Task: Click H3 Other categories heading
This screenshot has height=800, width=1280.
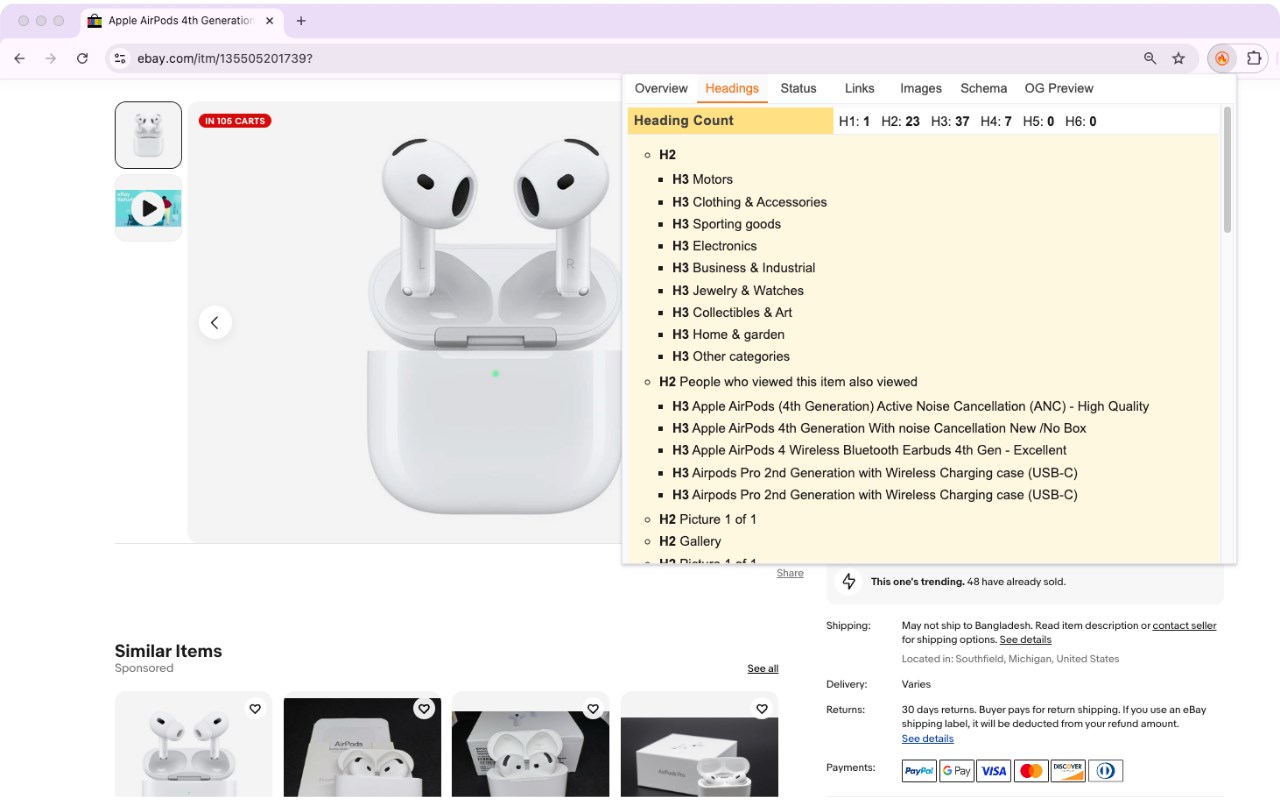Action: point(731,356)
